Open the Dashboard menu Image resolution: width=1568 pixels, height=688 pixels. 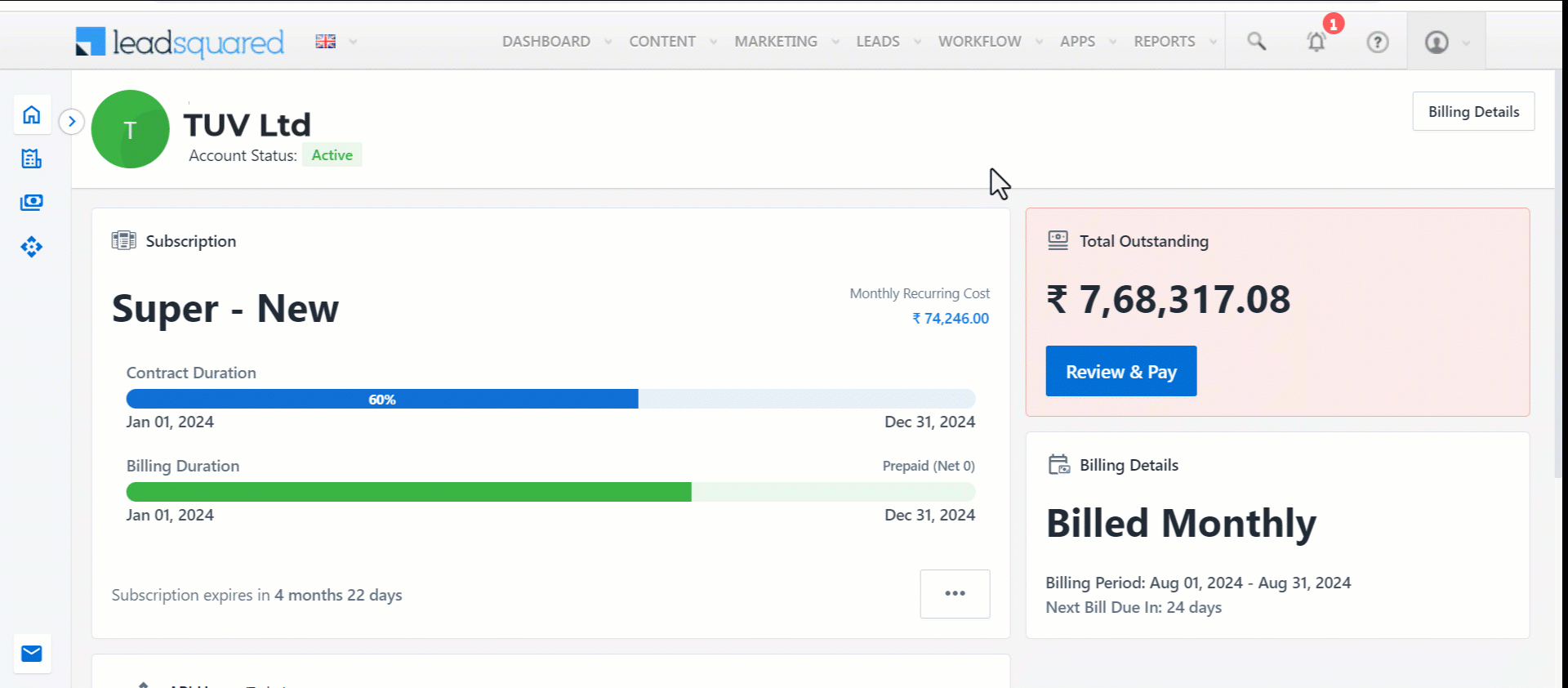pos(546,42)
